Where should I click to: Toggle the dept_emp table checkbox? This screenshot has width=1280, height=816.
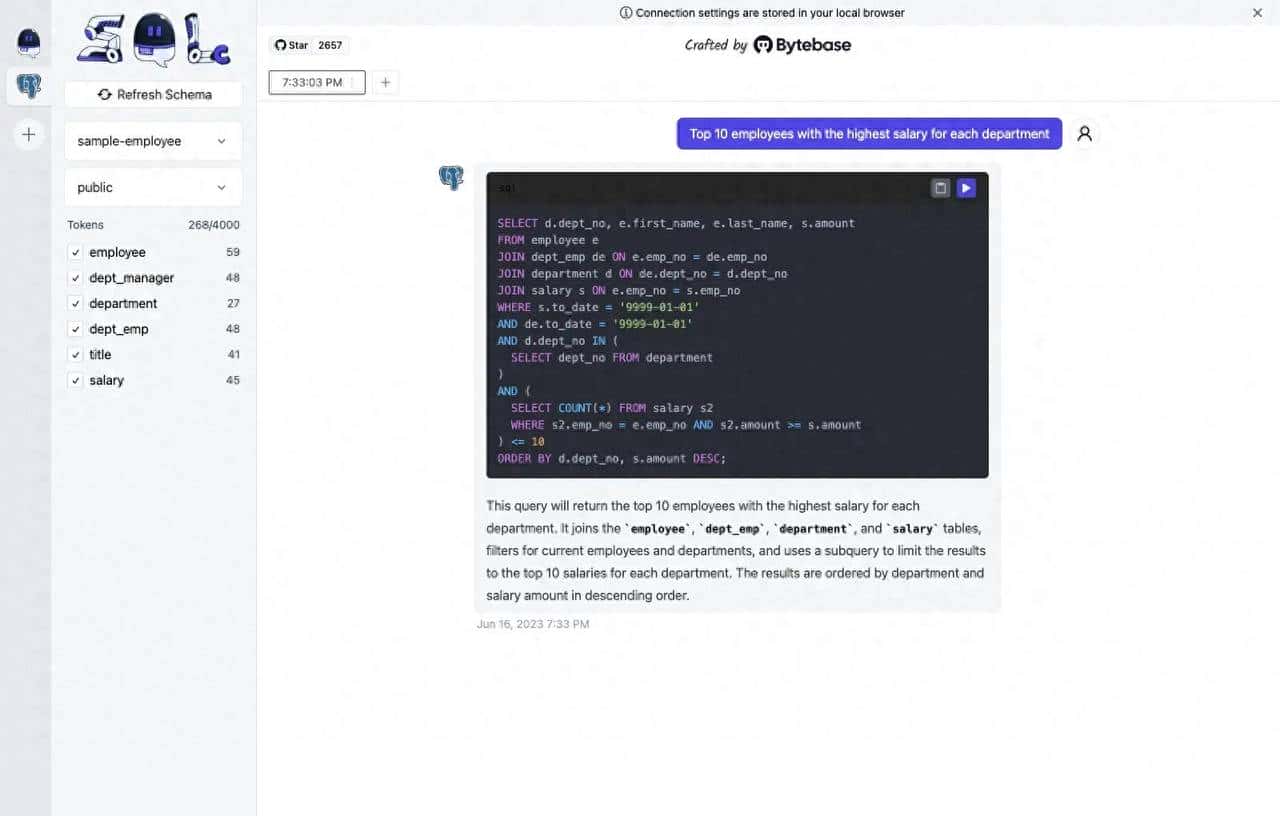[x=75, y=329]
